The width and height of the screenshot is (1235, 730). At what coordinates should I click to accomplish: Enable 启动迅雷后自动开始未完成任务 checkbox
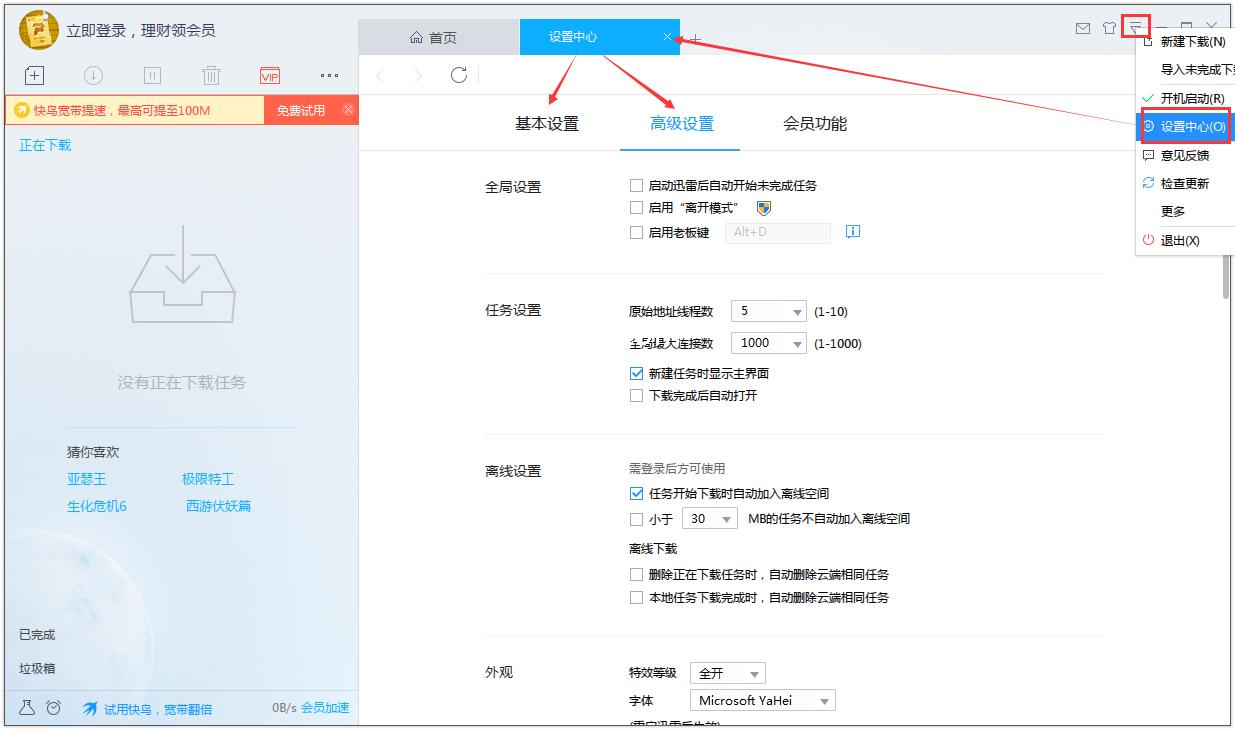tap(636, 186)
